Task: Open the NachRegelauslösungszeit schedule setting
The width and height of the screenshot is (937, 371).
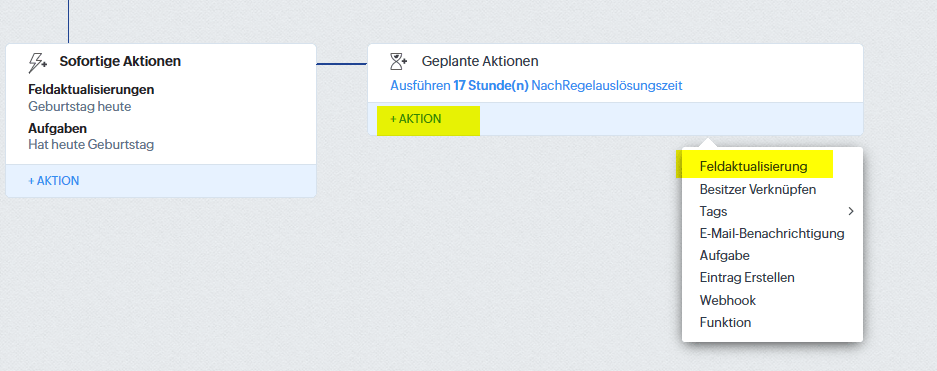Action: coord(607,86)
